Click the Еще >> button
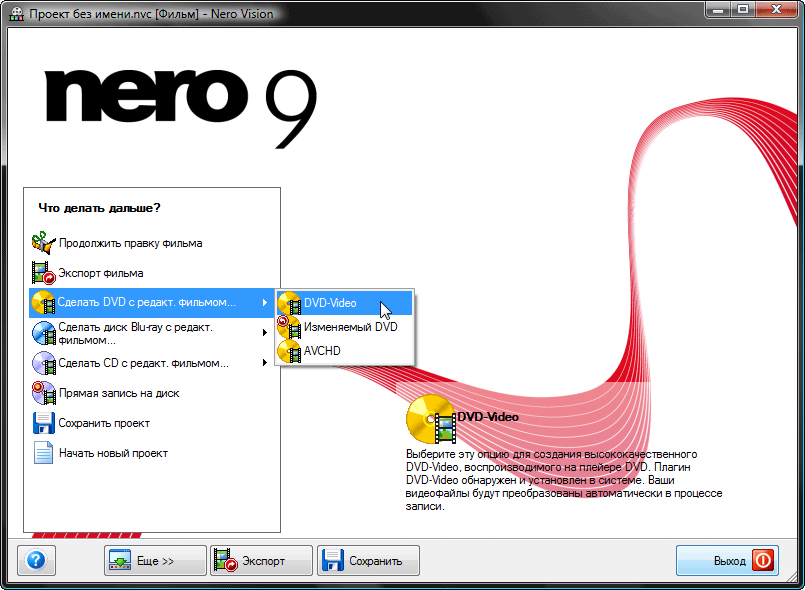Image resolution: width=805 pixels, height=590 pixels. (155, 560)
